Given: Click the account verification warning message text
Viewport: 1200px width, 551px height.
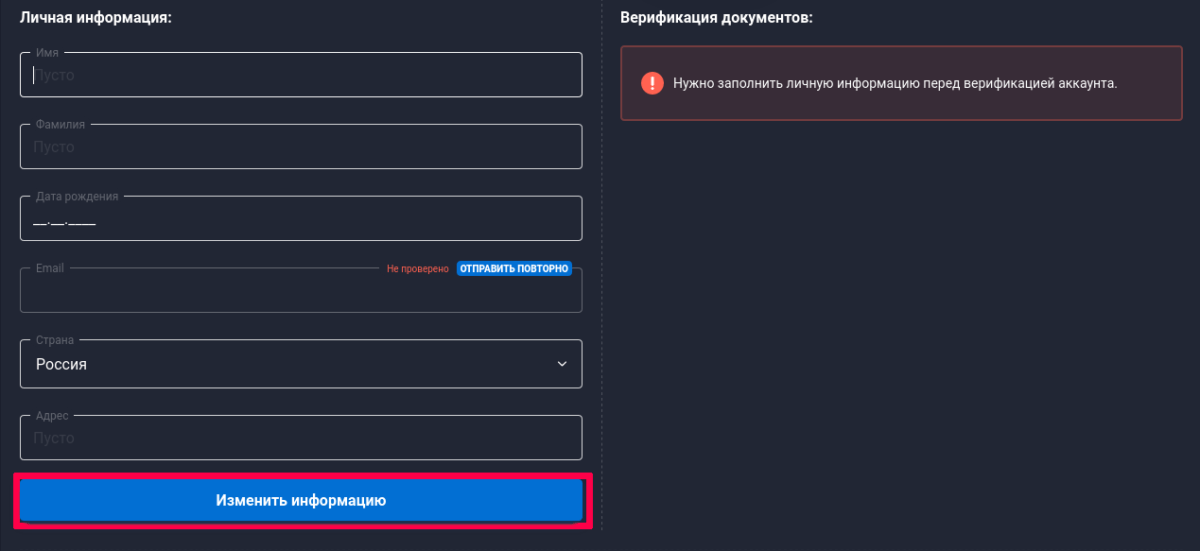Looking at the screenshot, I should [x=894, y=83].
